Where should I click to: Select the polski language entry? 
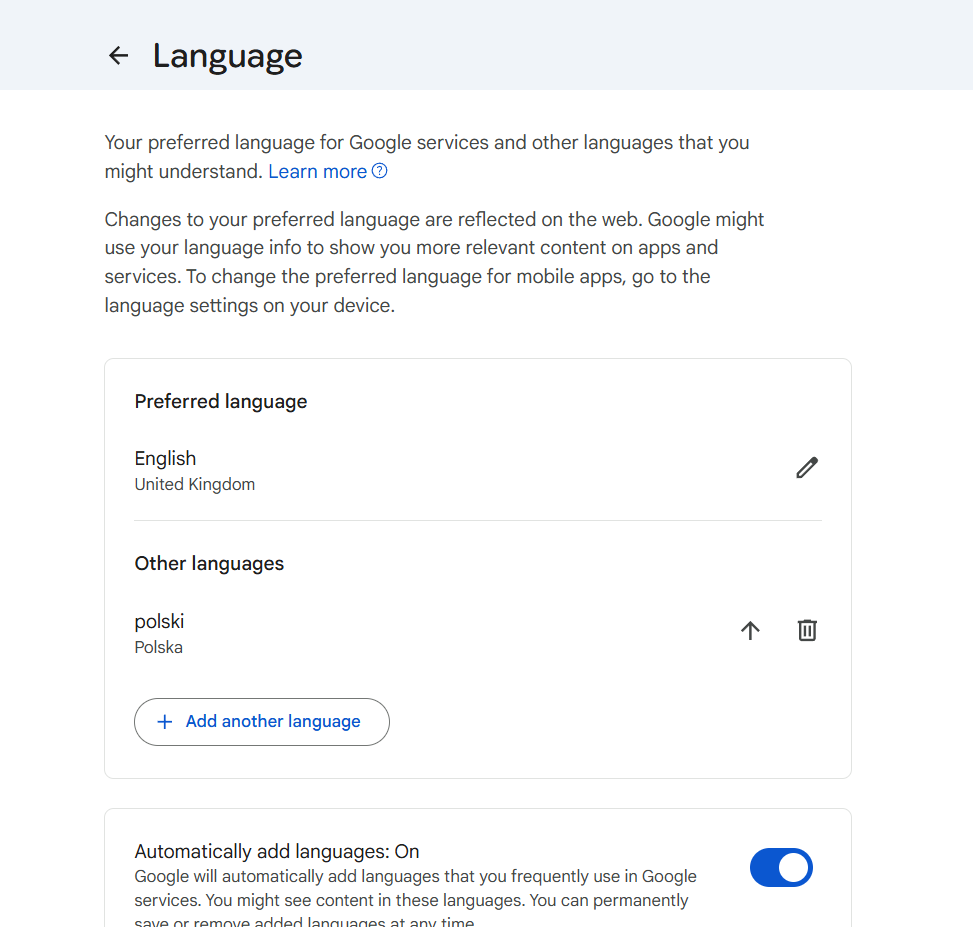(160, 621)
